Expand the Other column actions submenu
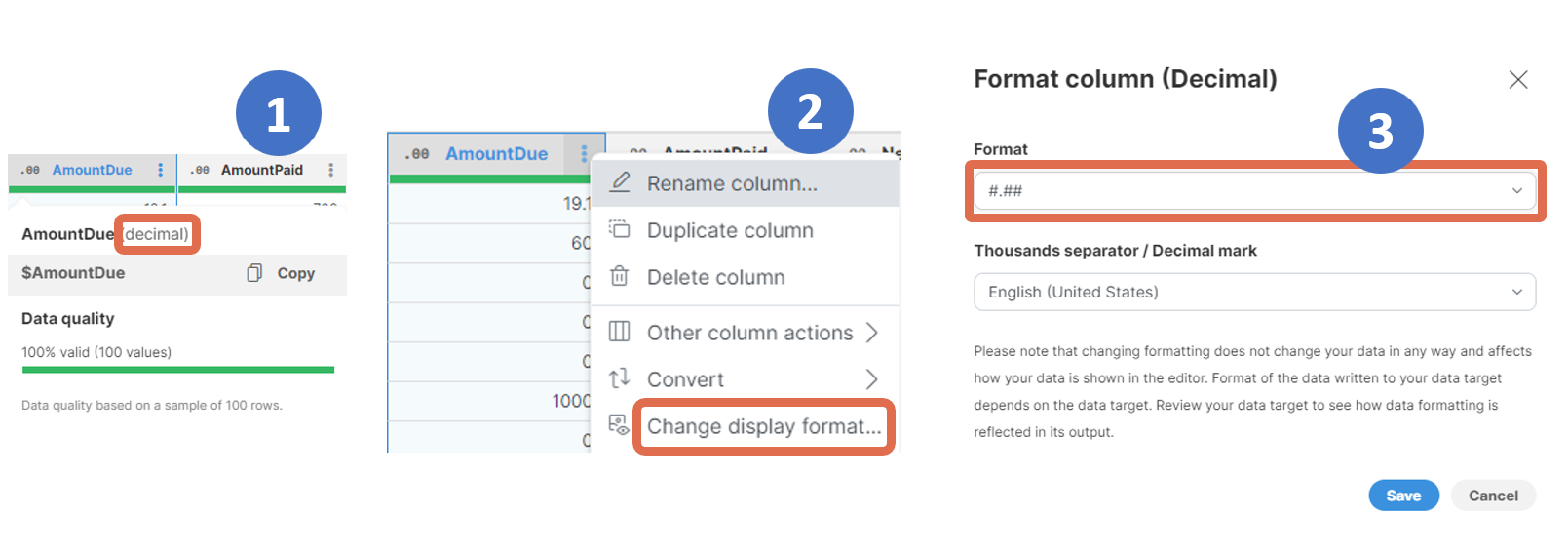The image size is (1568, 555). tap(872, 333)
